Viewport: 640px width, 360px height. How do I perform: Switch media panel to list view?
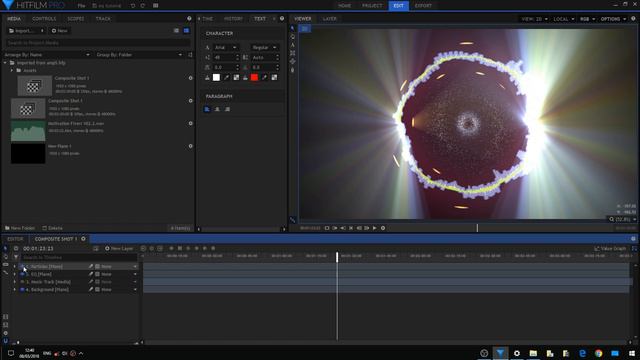click(x=176, y=31)
